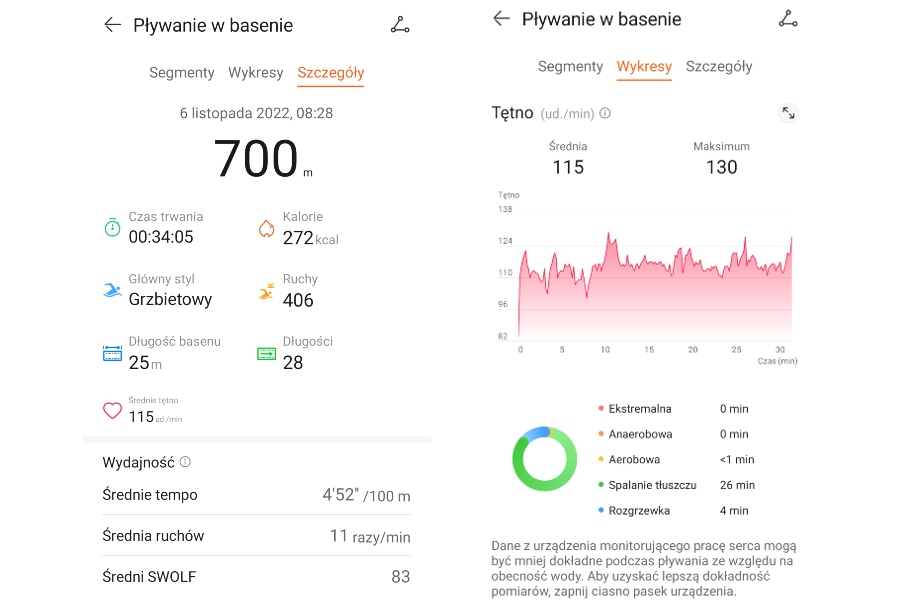This screenshot has height=600, width=900.
Task: Tap back arrow on left details screen
Action: (112, 25)
